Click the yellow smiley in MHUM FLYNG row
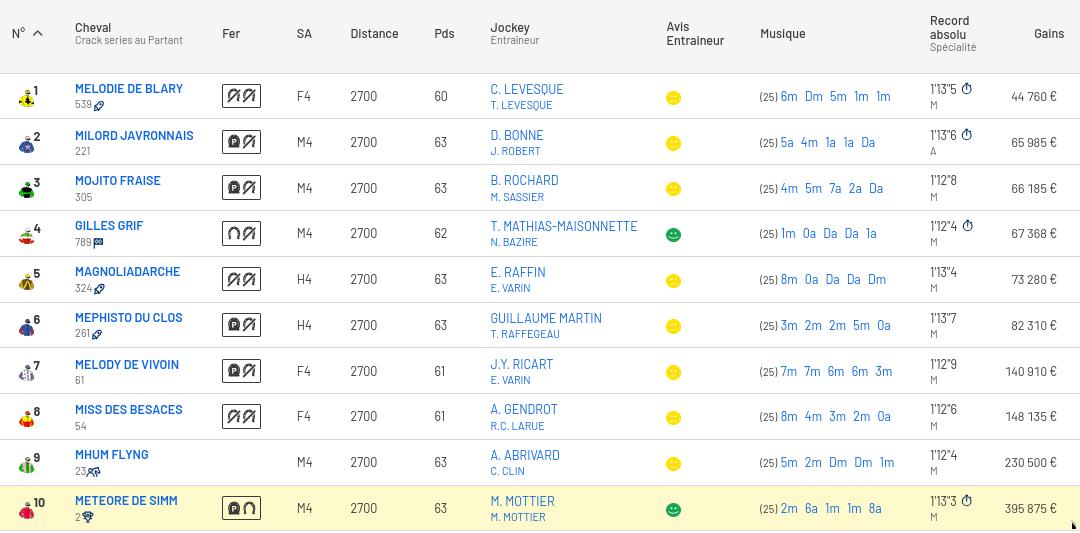The height and width of the screenshot is (533, 1080). pyautogui.click(x=674, y=464)
